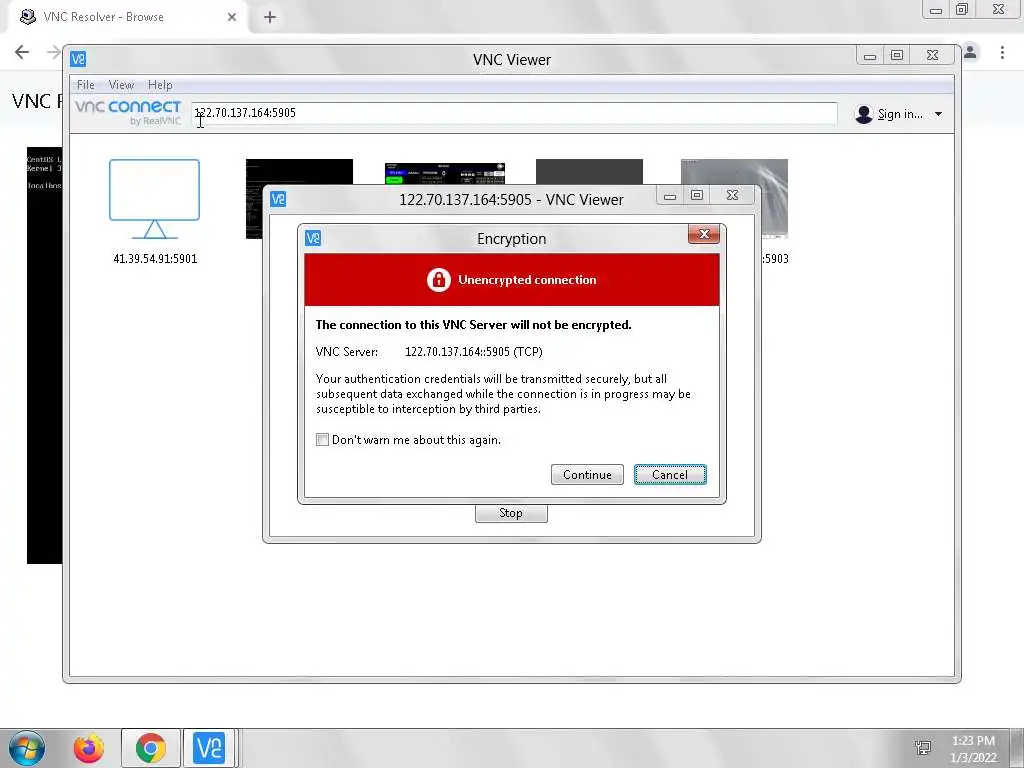Switch to Chrome in the taskbar
This screenshot has height=768, width=1024.
pyautogui.click(x=151, y=748)
